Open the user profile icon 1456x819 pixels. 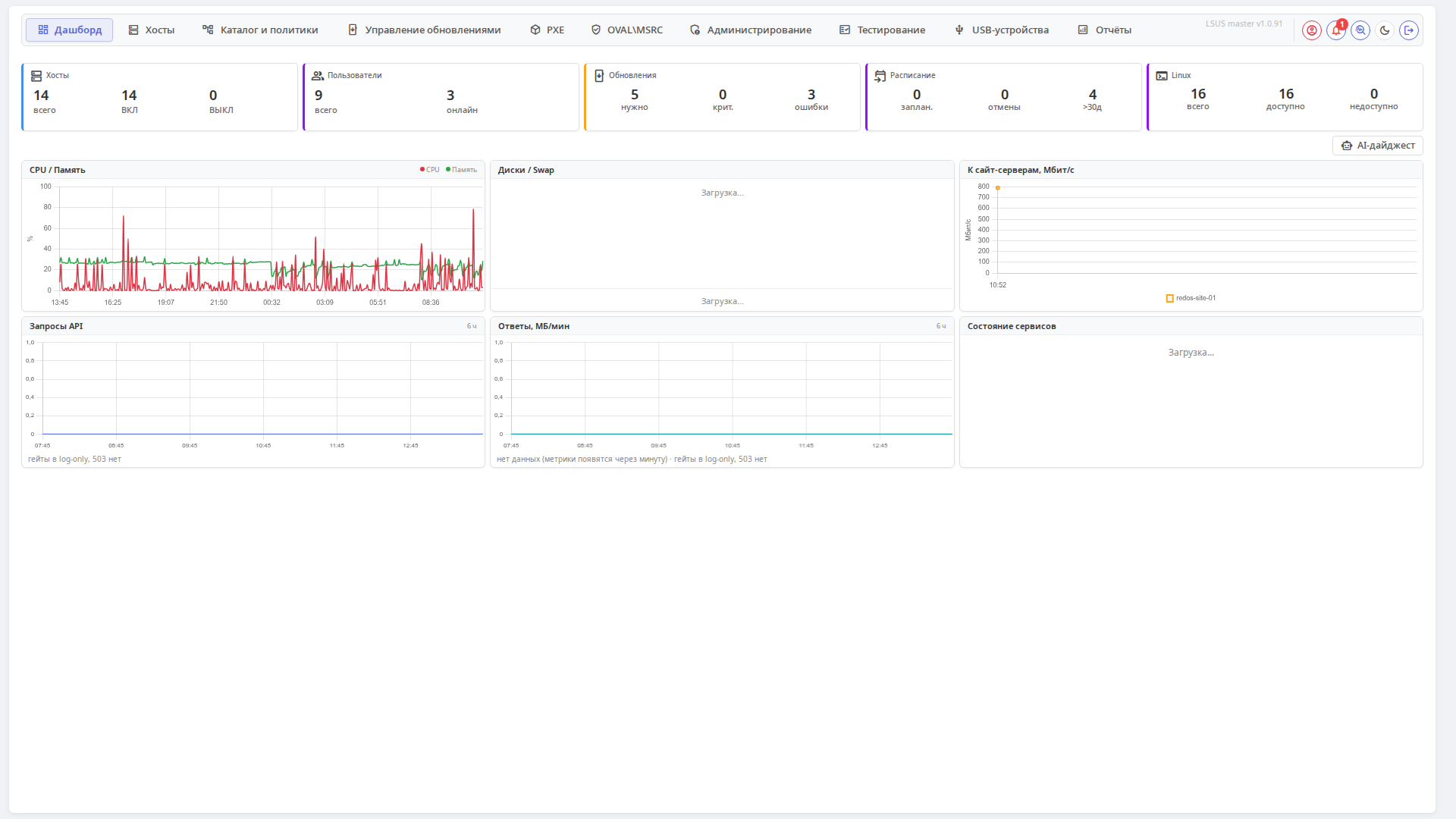point(1311,30)
